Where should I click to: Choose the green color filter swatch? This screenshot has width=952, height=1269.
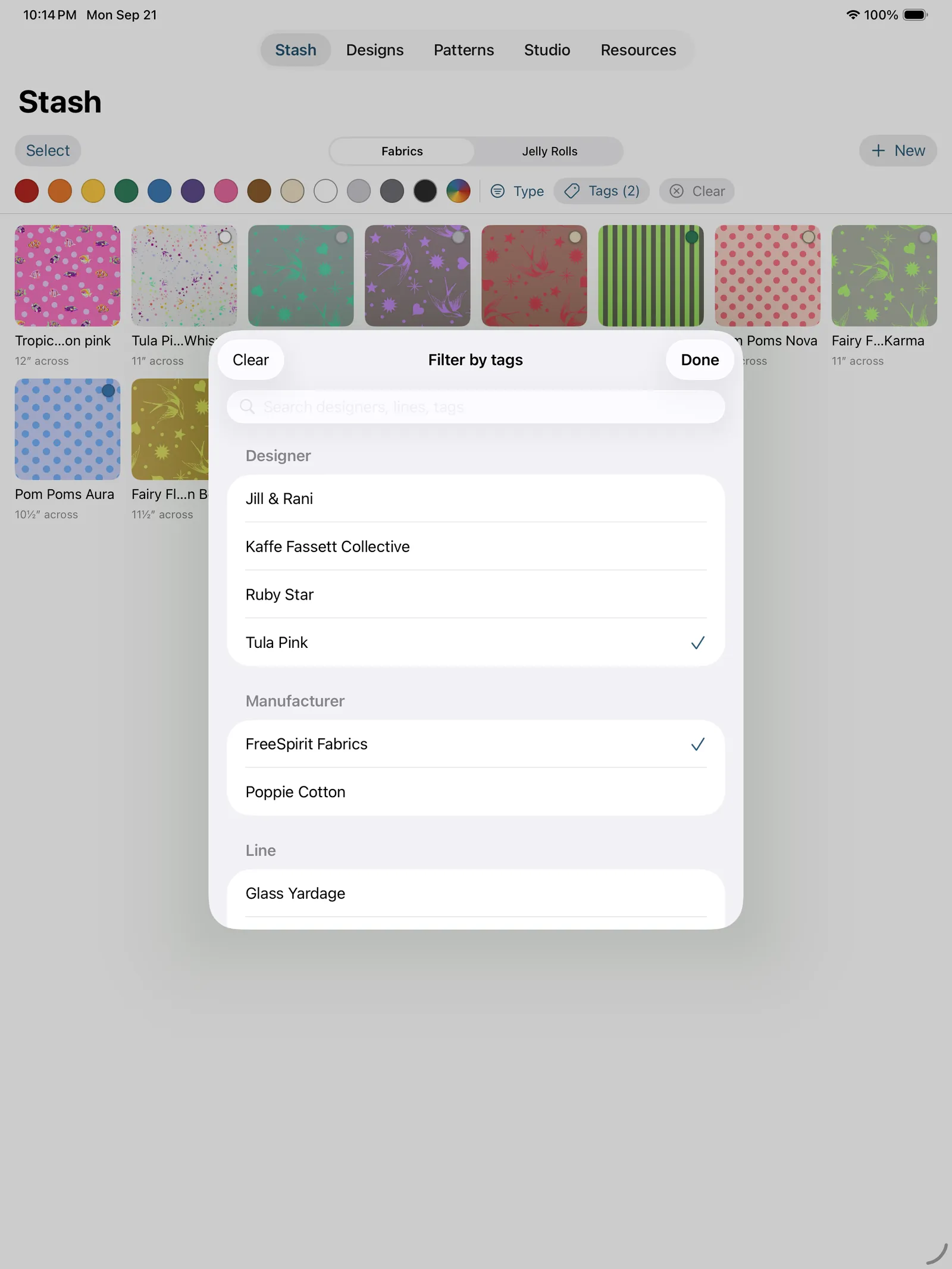(126, 191)
